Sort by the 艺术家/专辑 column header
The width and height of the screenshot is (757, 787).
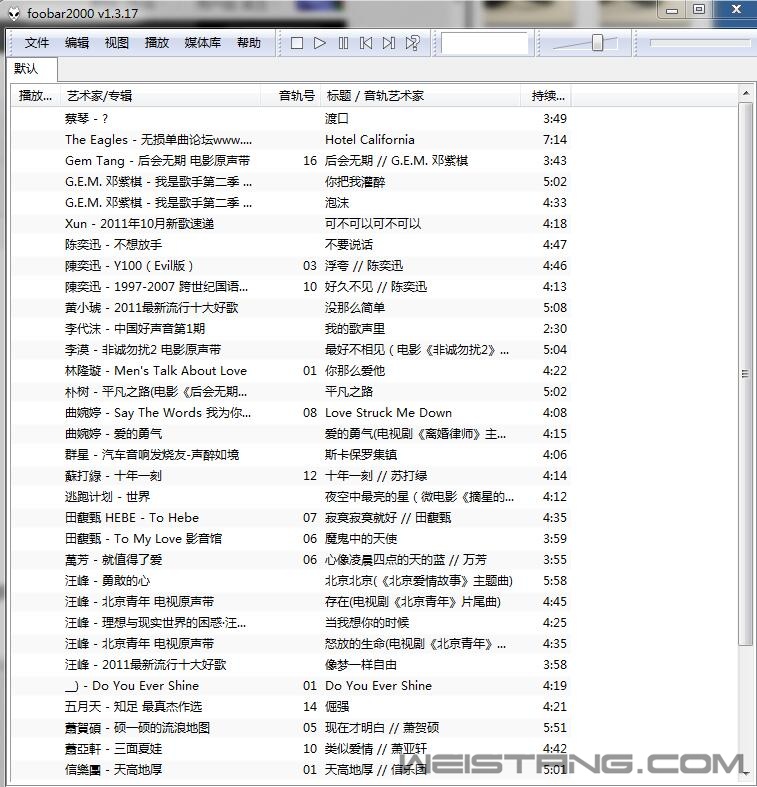tap(161, 95)
